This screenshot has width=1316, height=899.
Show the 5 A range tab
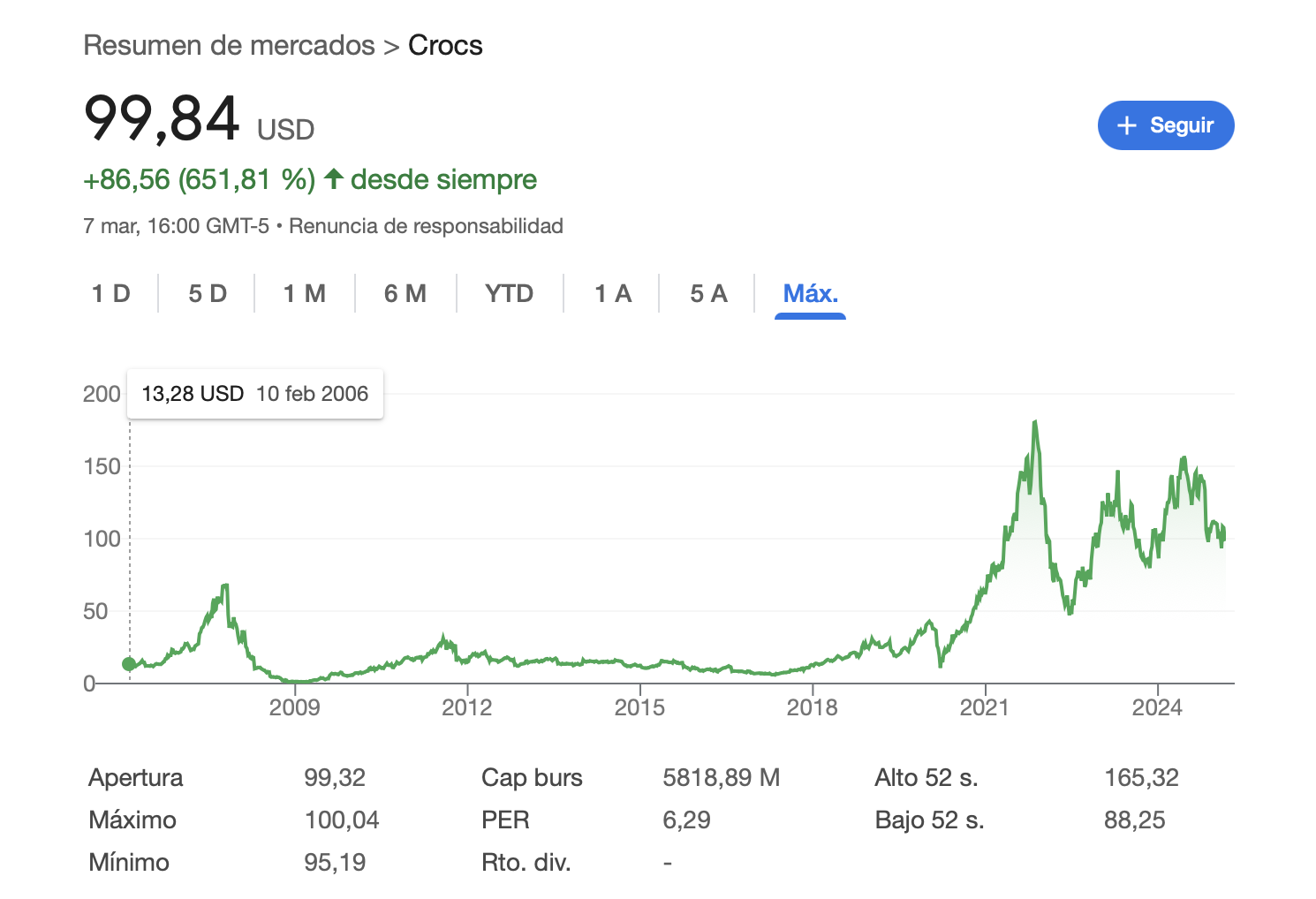708,293
